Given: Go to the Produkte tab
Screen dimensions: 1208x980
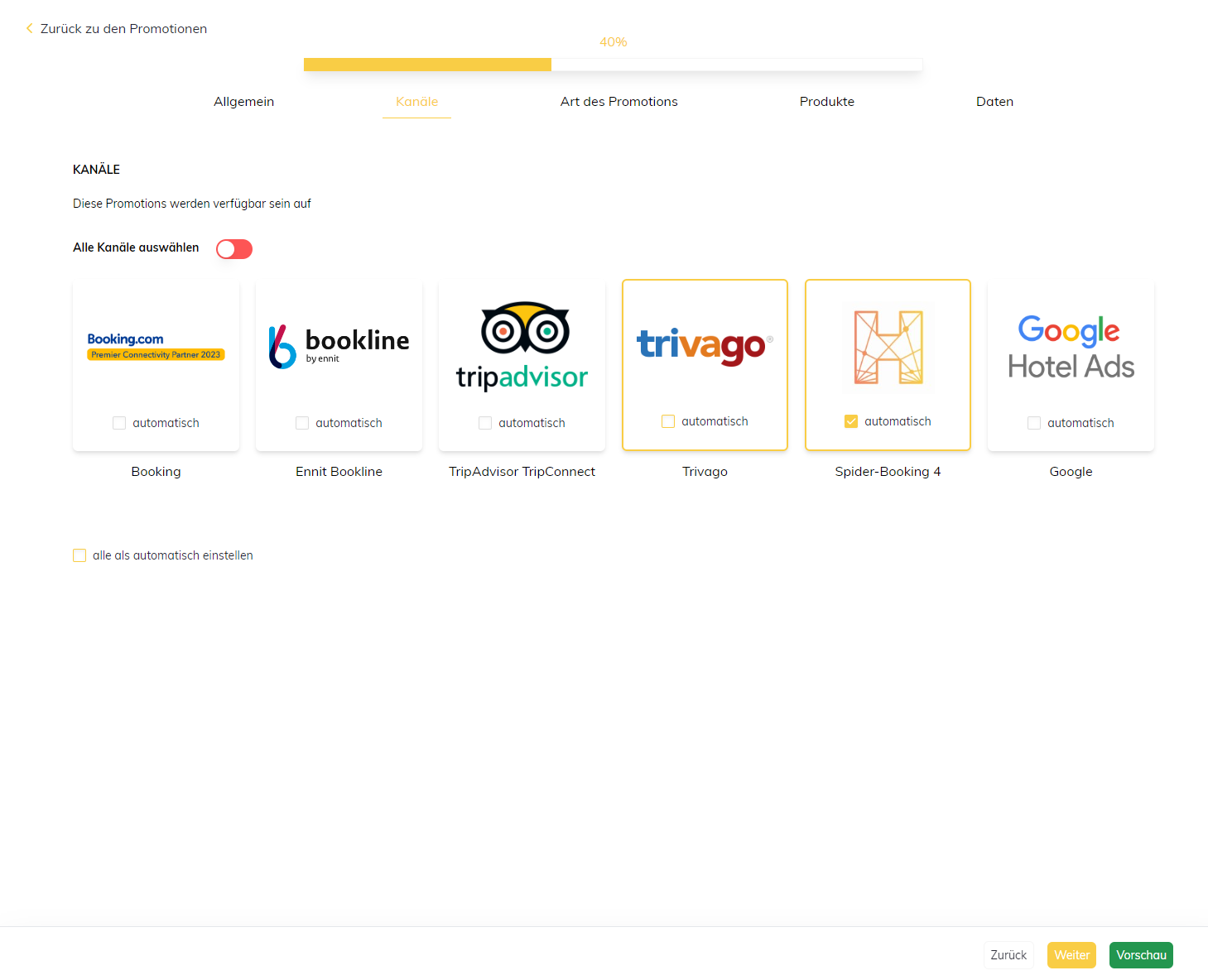Looking at the screenshot, I should tap(826, 102).
